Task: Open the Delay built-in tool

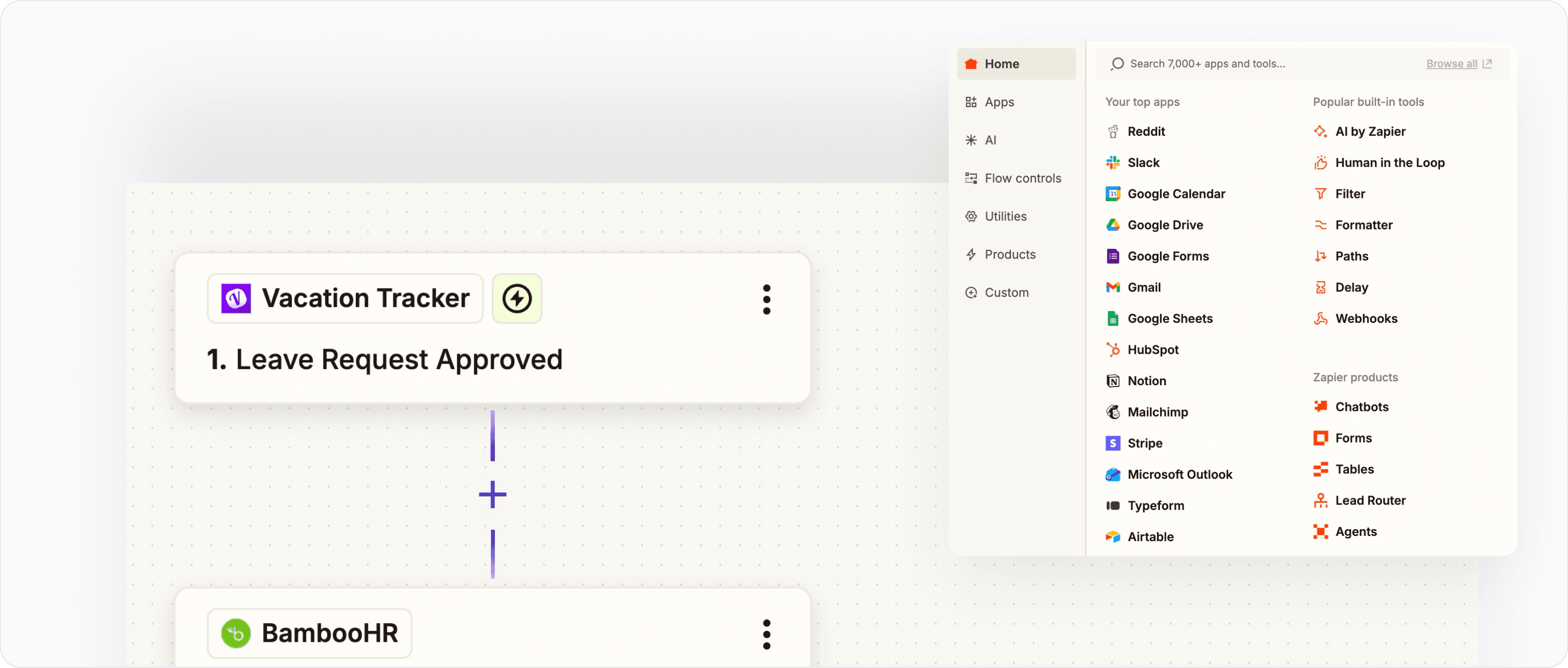Action: click(x=1350, y=287)
